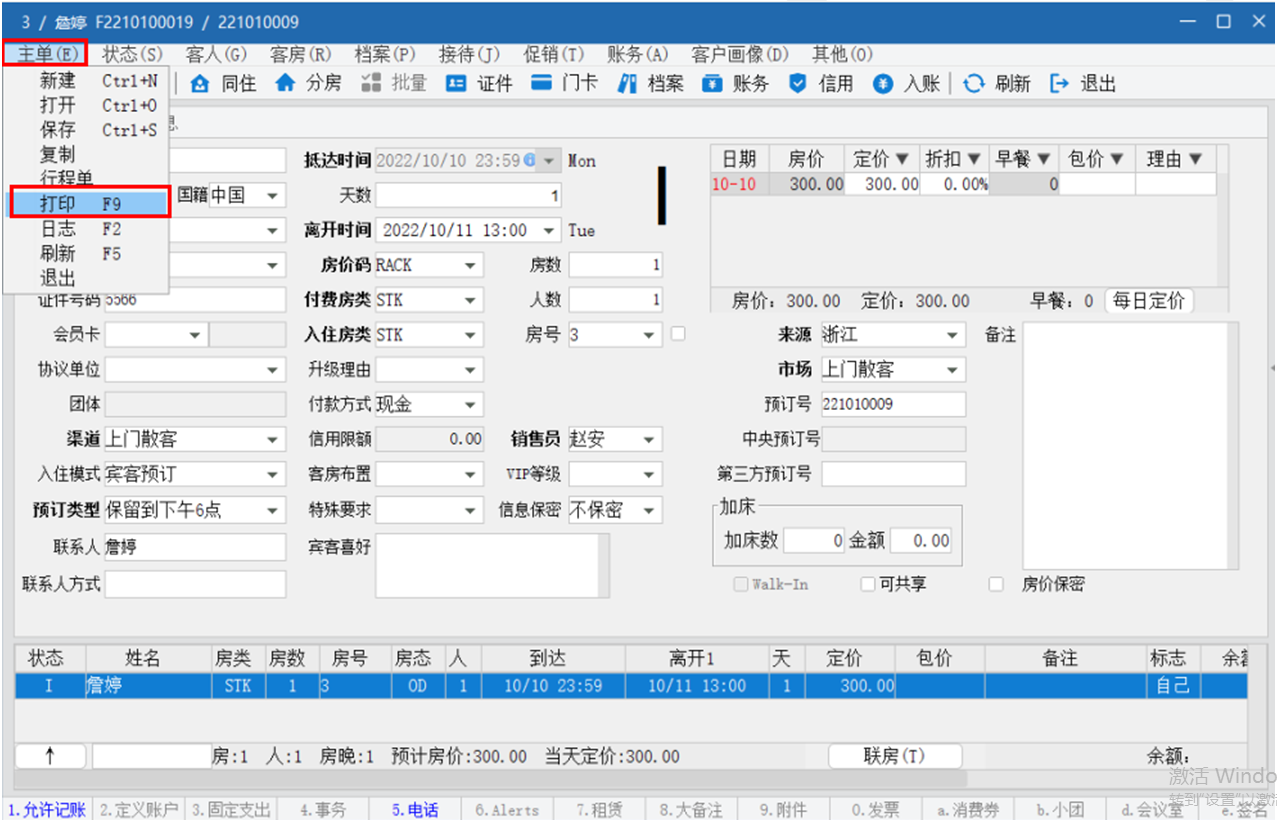Toggle the 房价保密 checkbox
The width and height of the screenshot is (1277, 820).
click(996, 584)
